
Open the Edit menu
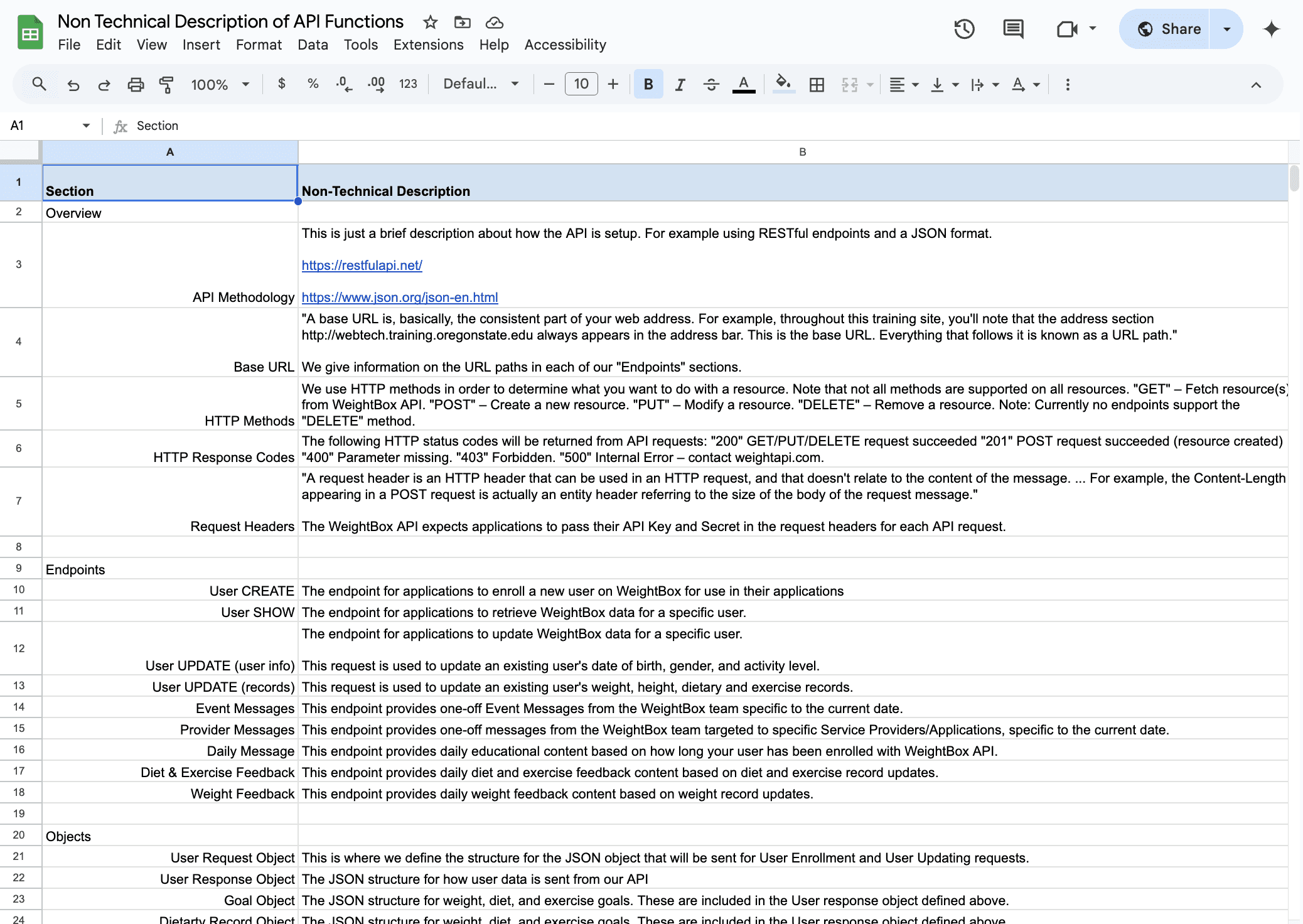tap(109, 45)
